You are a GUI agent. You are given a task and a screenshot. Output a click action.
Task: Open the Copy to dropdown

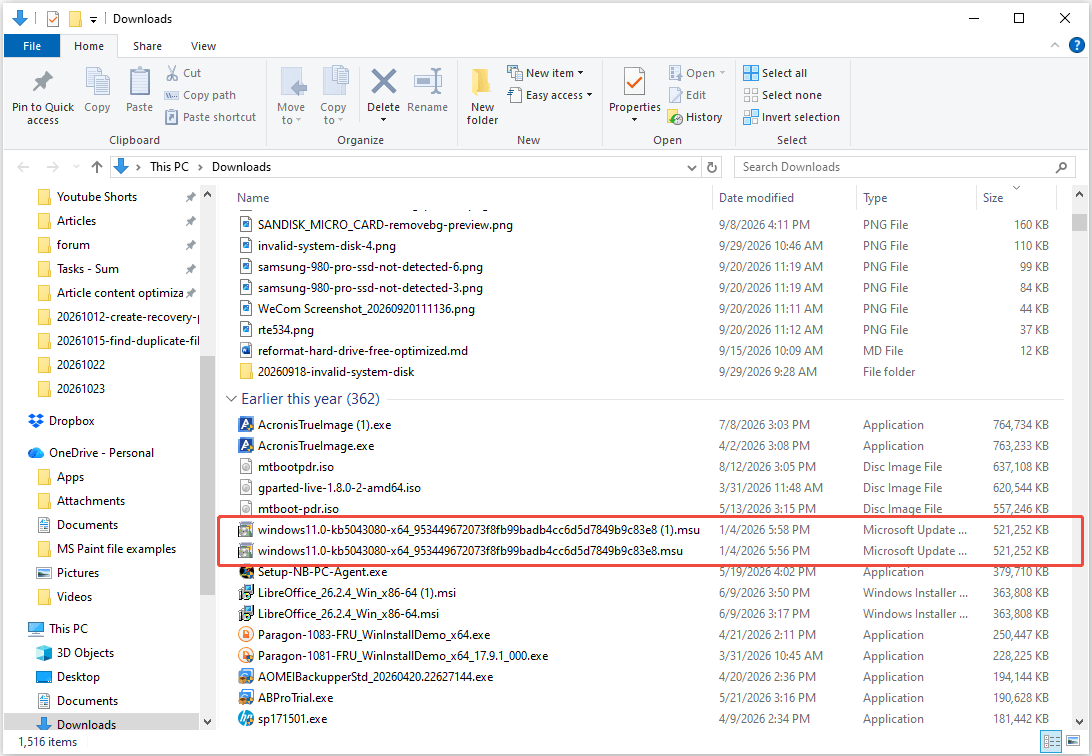[333, 114]
